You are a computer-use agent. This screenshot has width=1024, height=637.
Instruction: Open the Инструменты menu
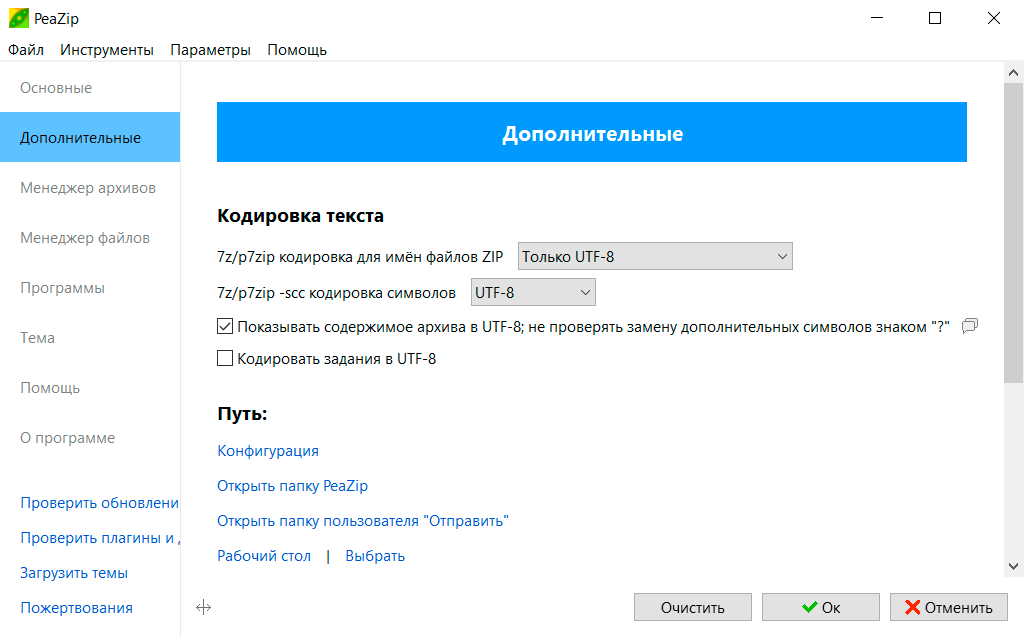(106, 50)
